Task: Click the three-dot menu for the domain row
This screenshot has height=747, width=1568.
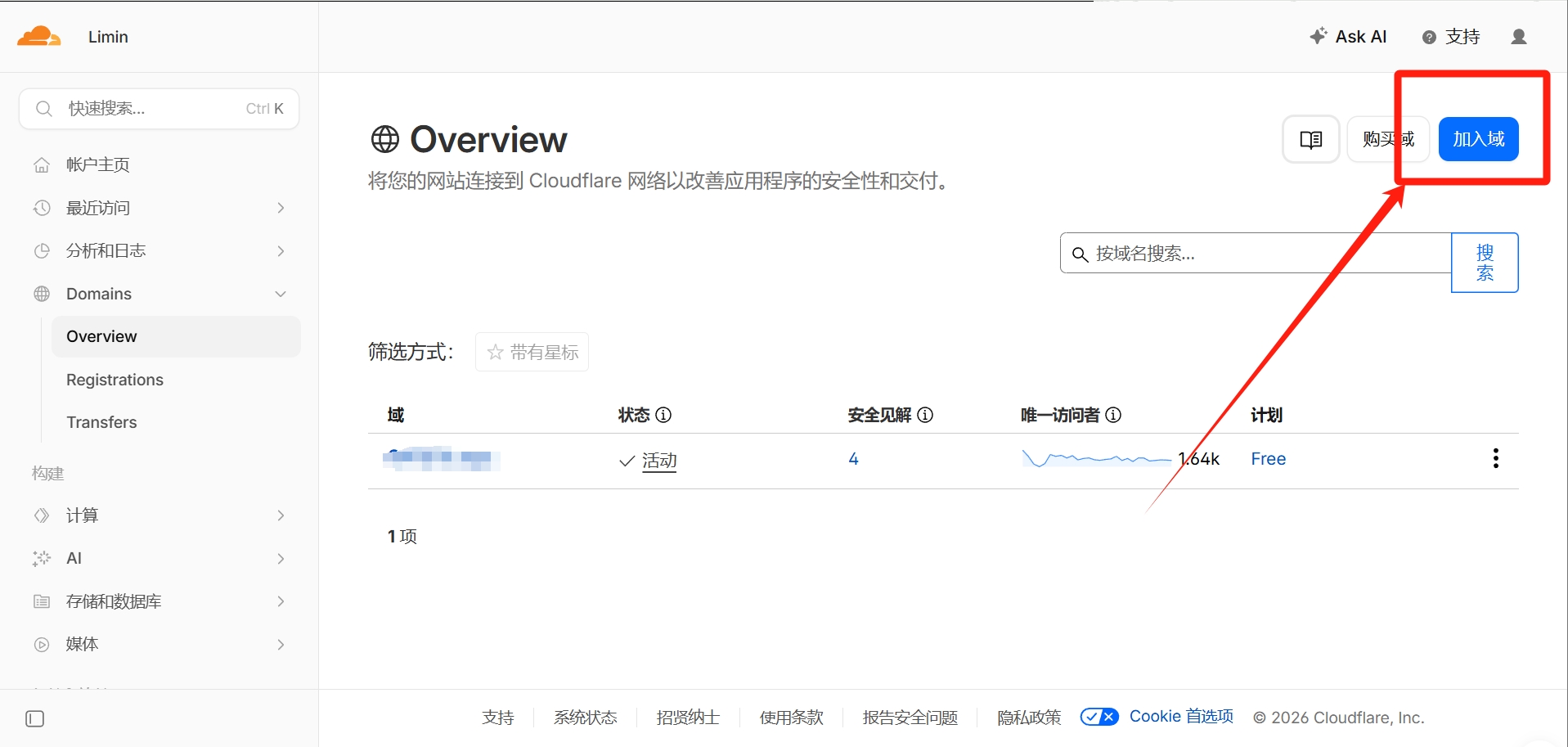Action: (x=1495, y=458)
